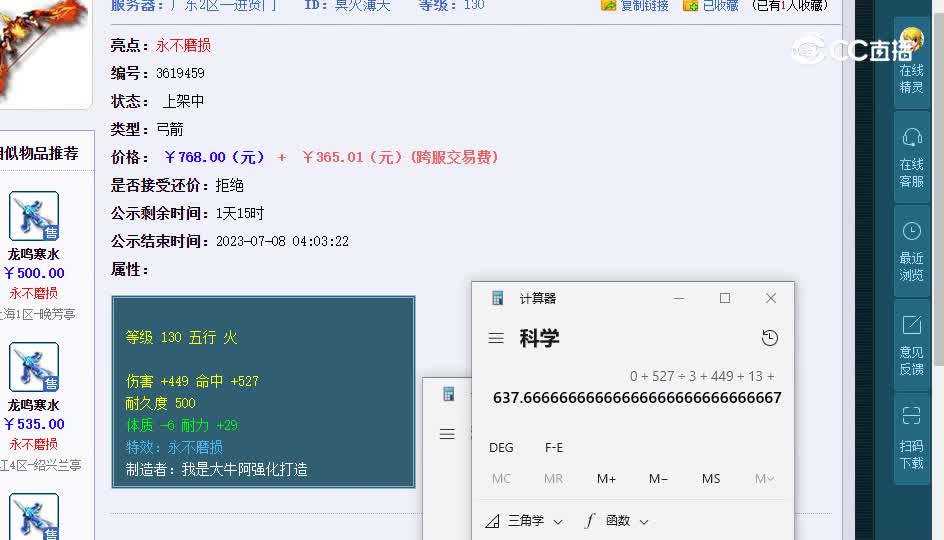Click M- memory subtract button
944x540 pixels.
(658, 479)
